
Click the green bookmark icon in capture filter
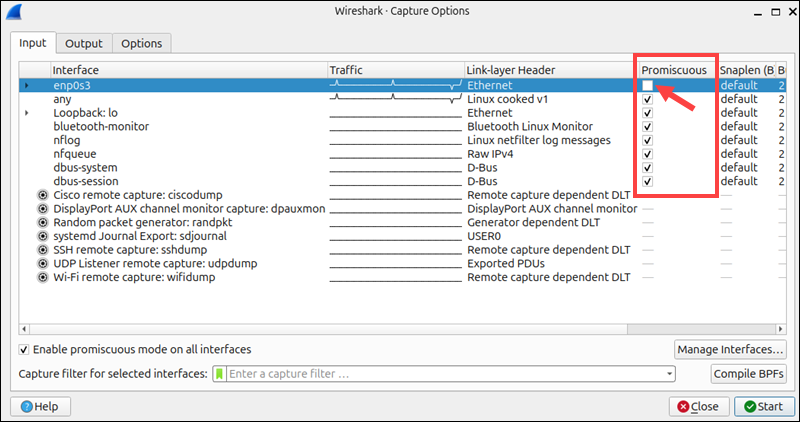[x=219, y=374]
